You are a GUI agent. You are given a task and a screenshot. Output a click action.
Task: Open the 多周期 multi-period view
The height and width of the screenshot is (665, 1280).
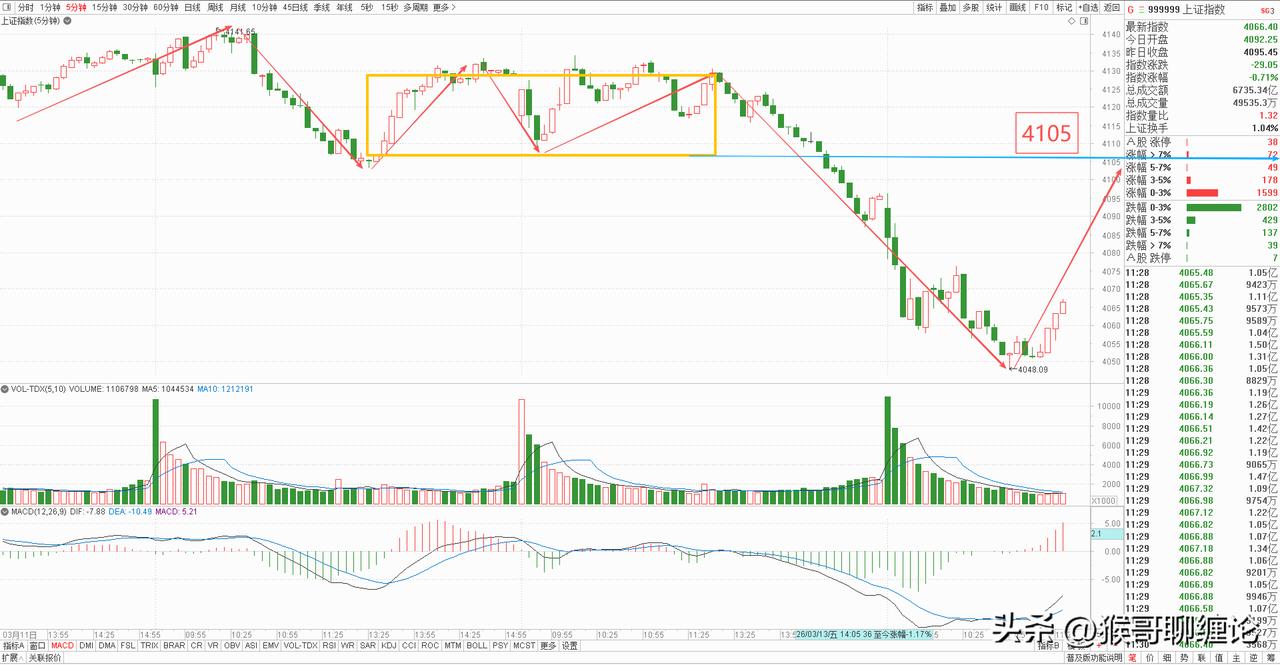pos(415,7)
